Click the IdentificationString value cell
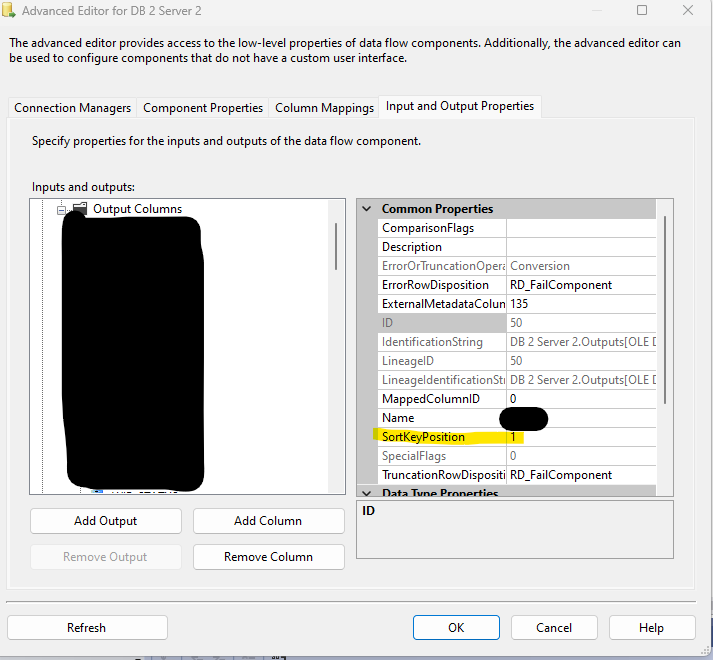The height and width of the screenshot is (660, 713). [581, 342]
